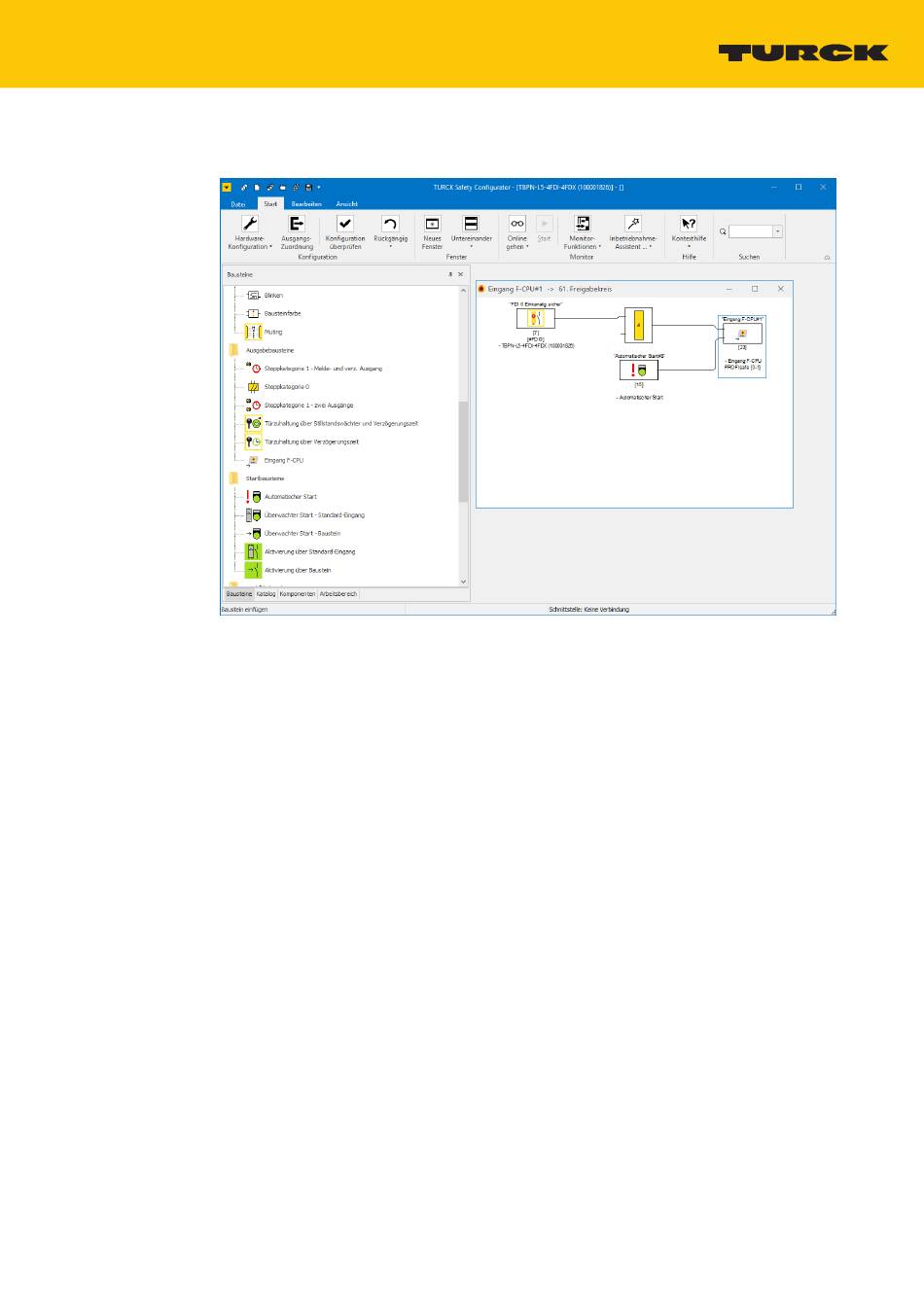Select Stoppkategorie 0 block icon
924x1307 pixels.
coord(254,387)
